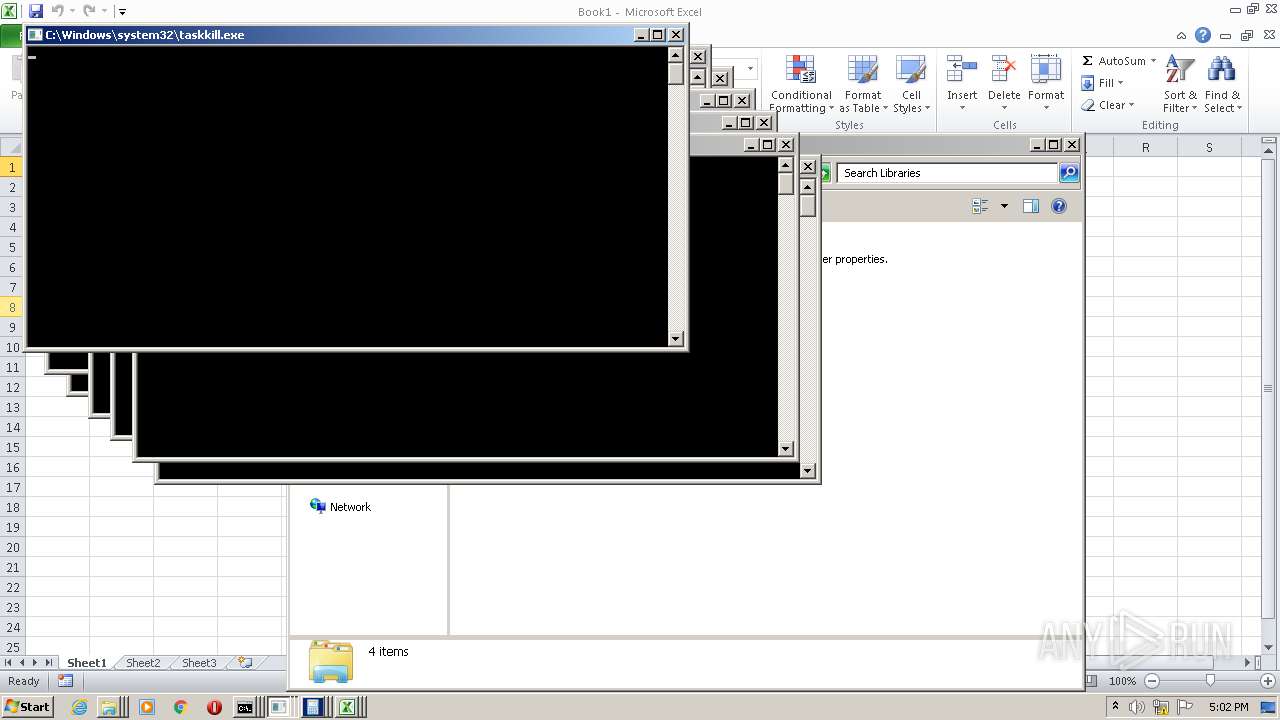Screen dimensions: 1280x720
Task: Switch to Sheet2 tab
Action: click(x=142, y=663)
